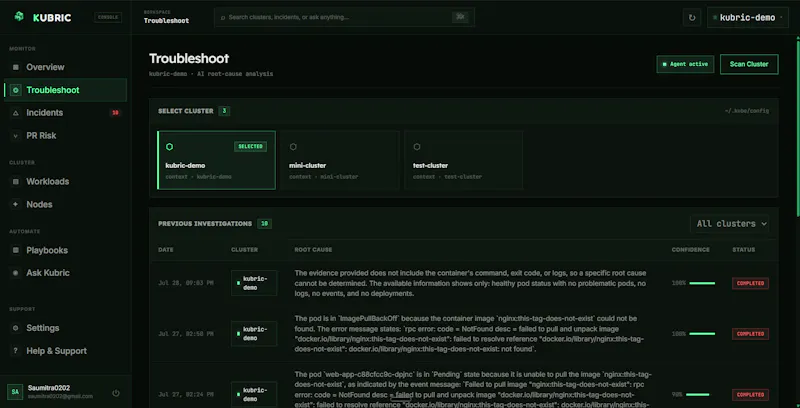The height and width of the screenshot is (408, 800).
Task: Click the ROOT CAUSE column header
Action: tap(313, 250)
